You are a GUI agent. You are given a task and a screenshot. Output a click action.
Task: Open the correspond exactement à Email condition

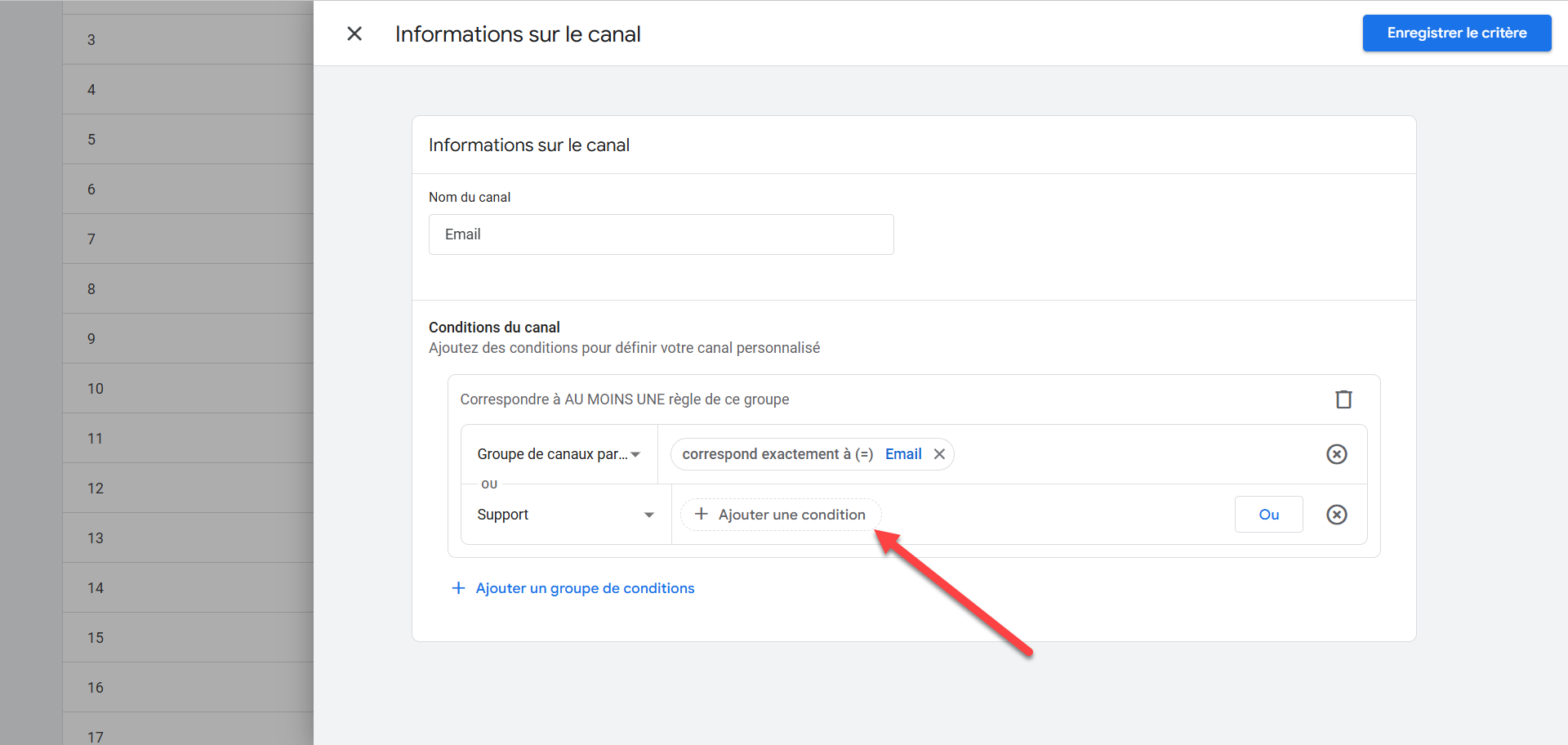pyautogui.click(x=777, y=454)
